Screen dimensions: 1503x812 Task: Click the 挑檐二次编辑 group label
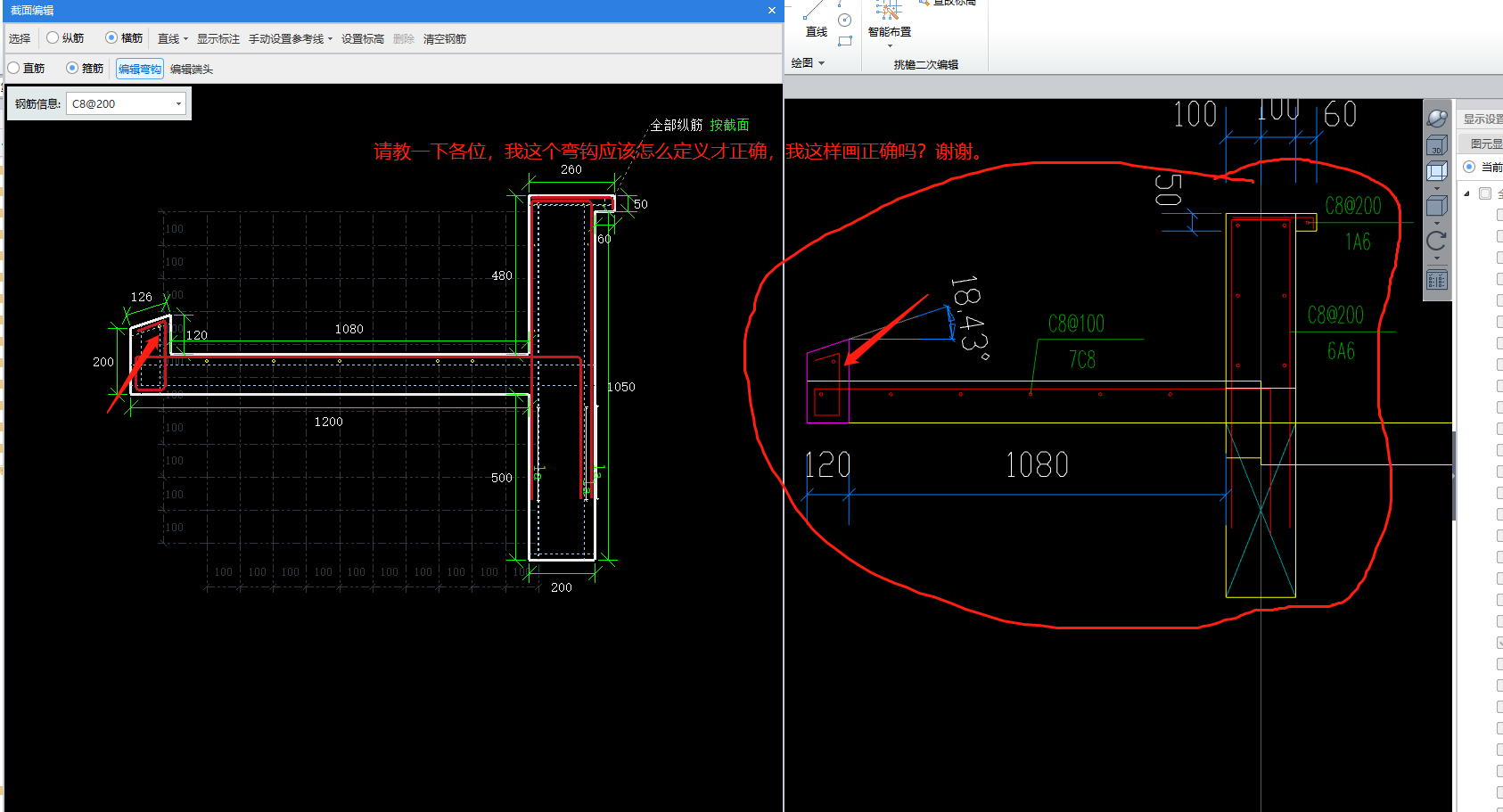click(x=926, y=64)
